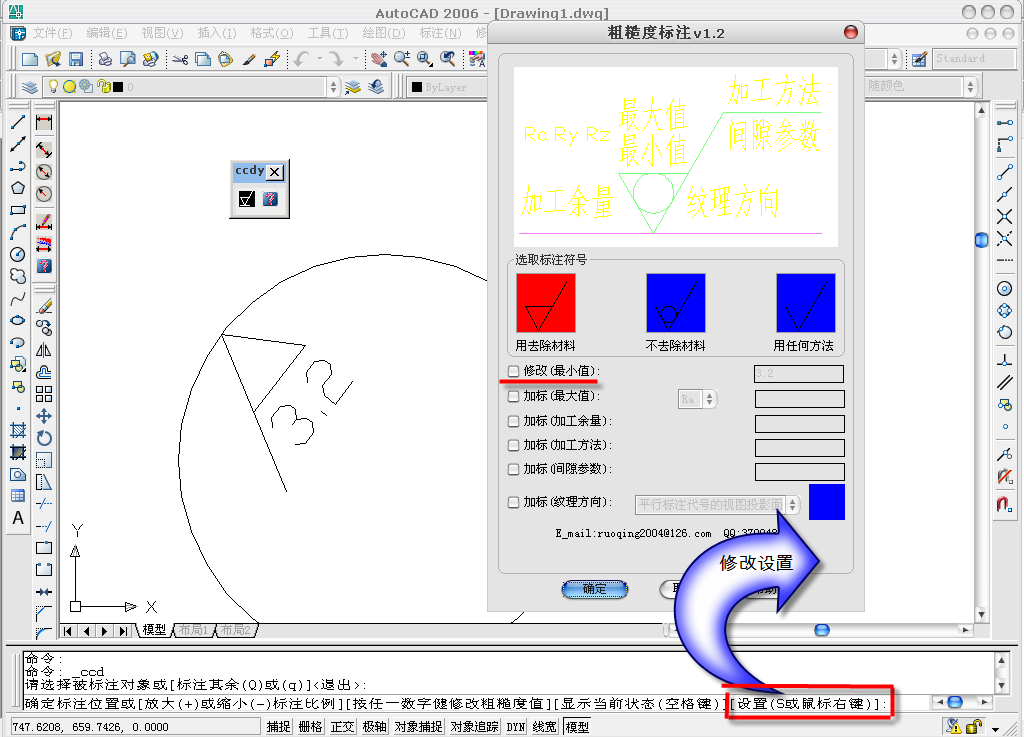Select the Rotate modify tool
This screenshot has width=1024, height=737.
tap(44, 438)
